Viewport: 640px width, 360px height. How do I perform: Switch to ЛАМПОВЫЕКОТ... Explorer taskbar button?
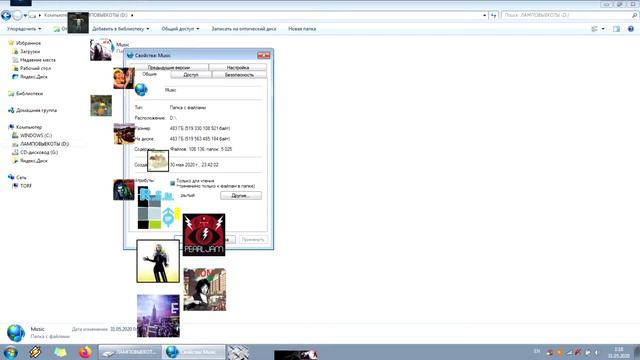point(130,352)
